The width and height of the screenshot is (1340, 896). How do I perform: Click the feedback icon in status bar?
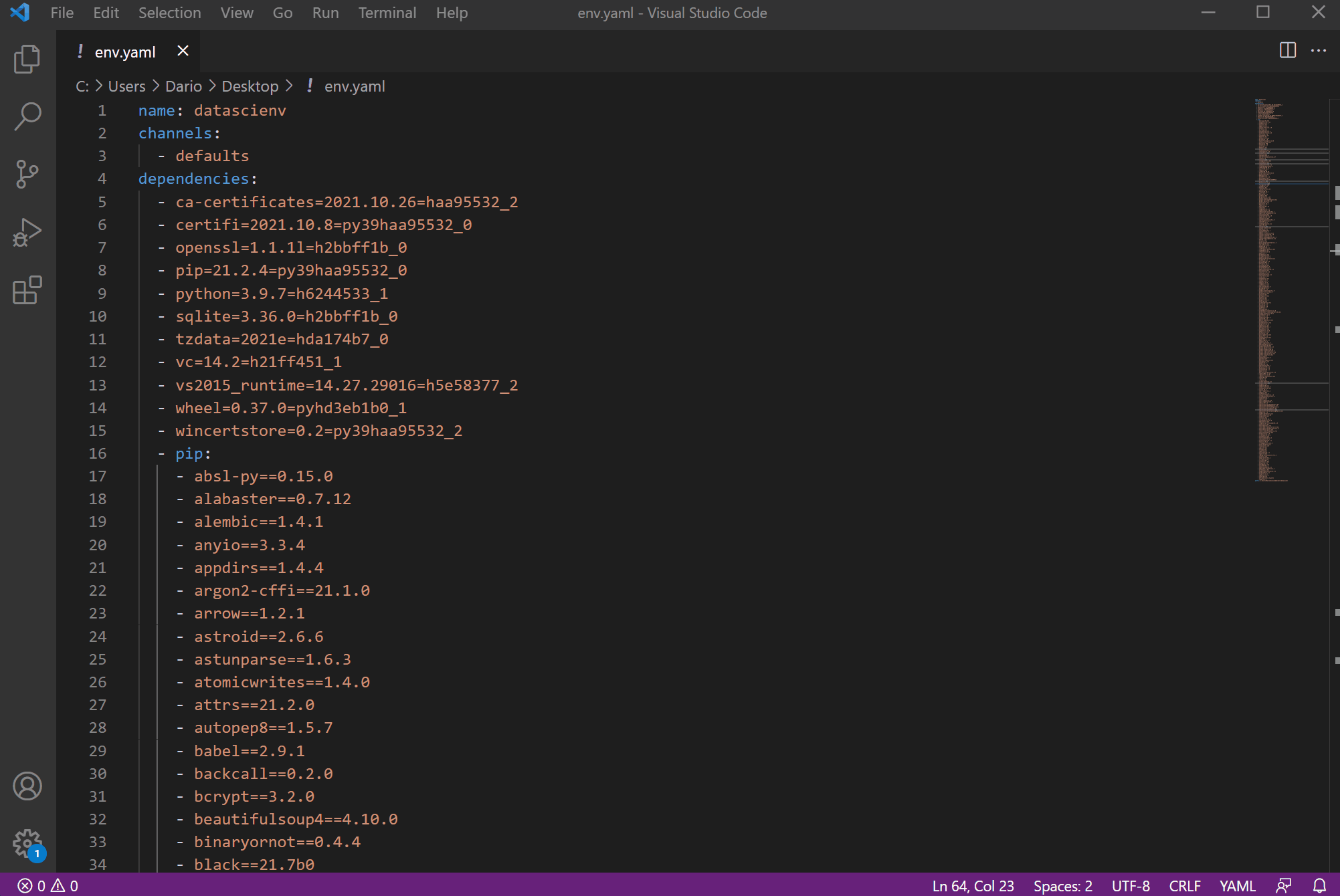click(x=1283, y=885)
